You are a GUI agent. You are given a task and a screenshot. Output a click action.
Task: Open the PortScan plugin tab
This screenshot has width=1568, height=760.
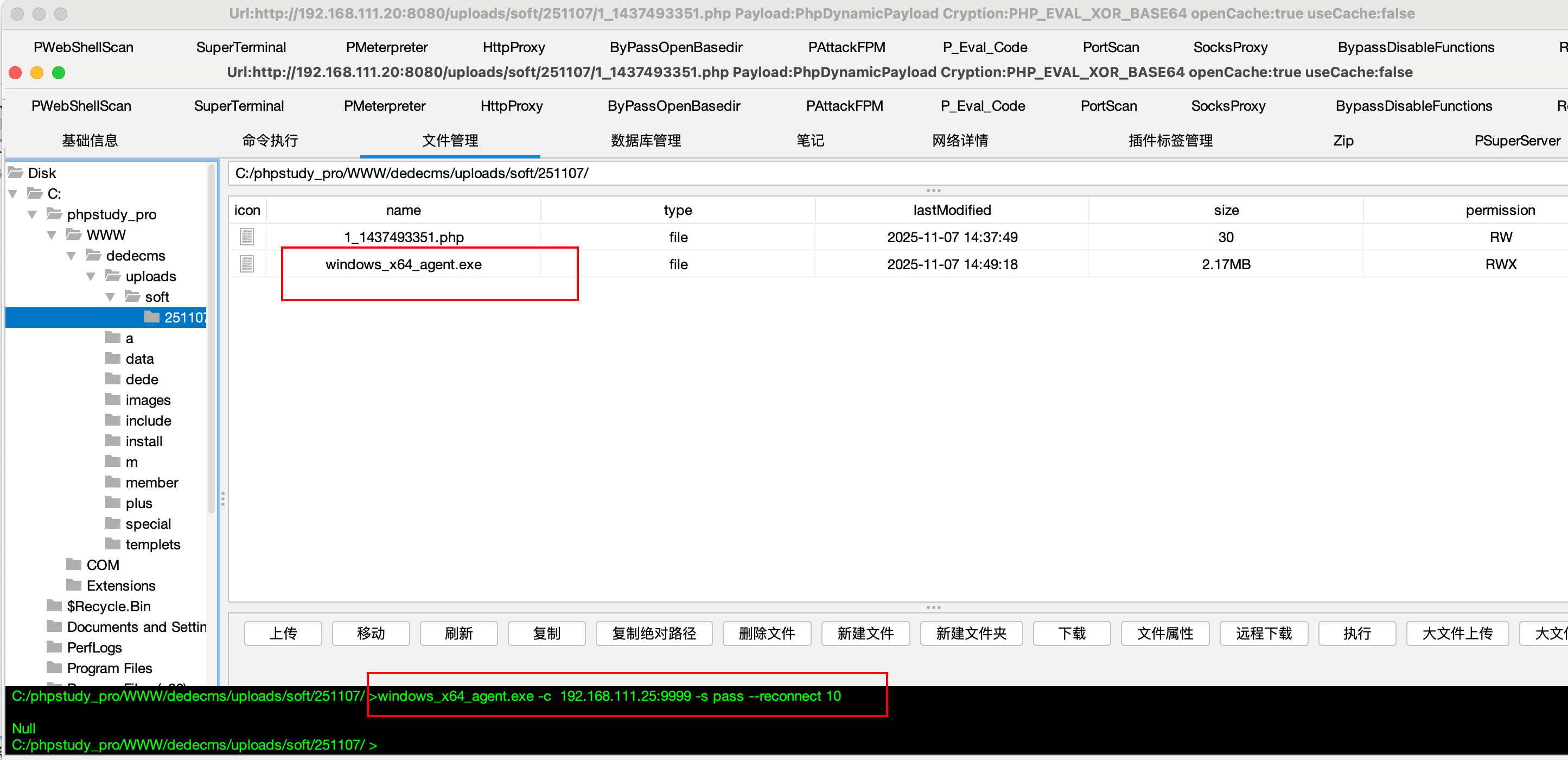pos(1108,106)
